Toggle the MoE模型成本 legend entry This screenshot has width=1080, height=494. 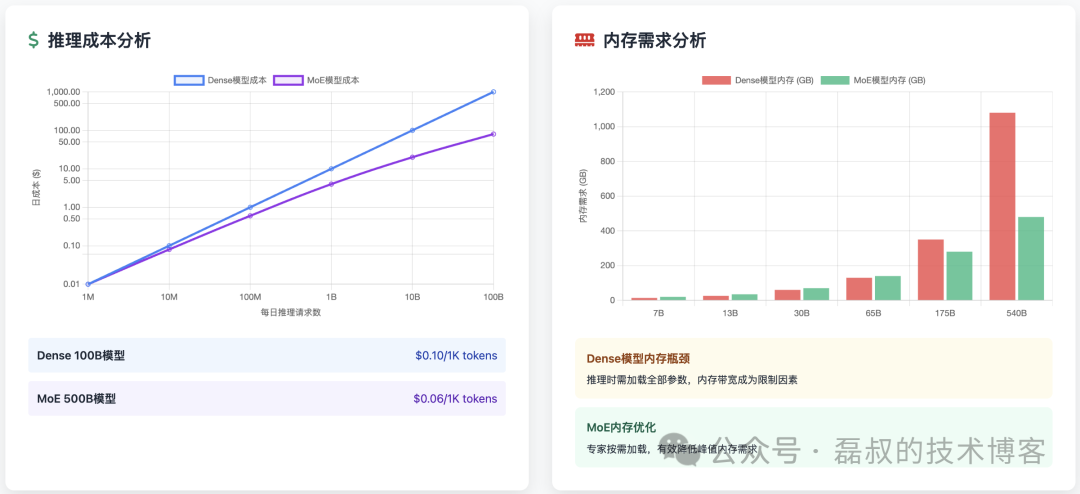[316, 81]
